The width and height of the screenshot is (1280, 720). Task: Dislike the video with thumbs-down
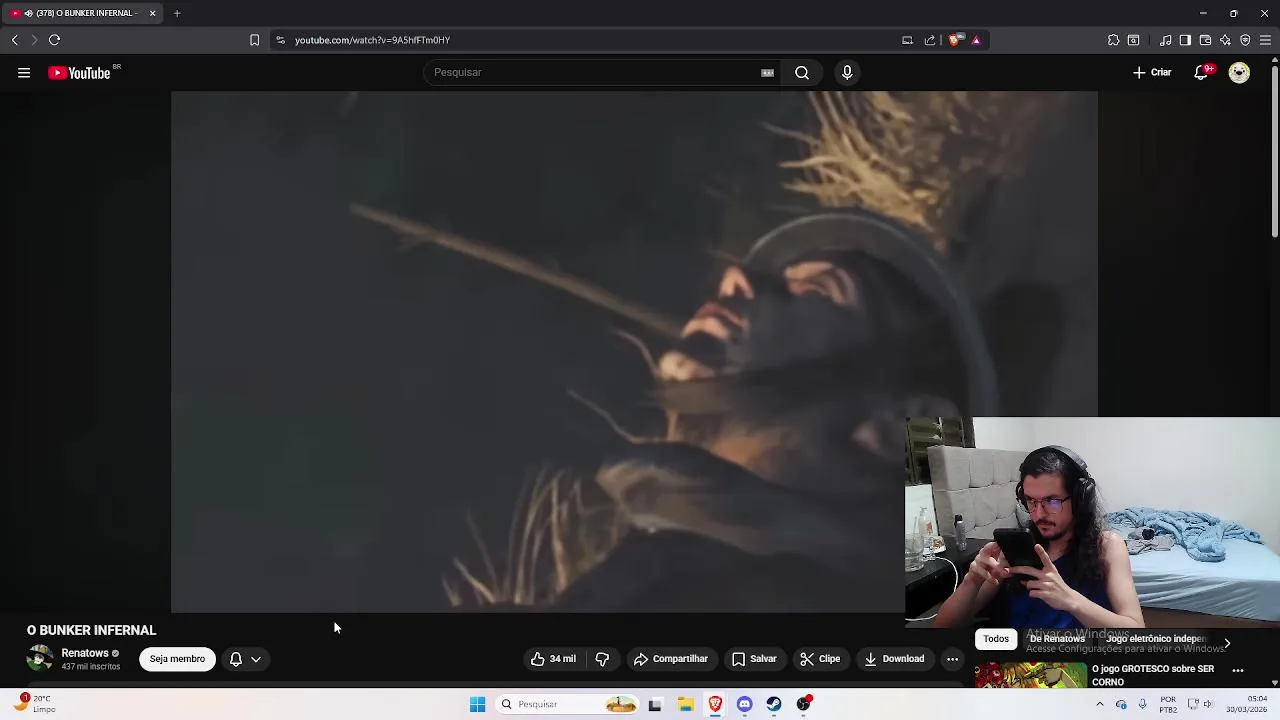tap(602, 659)
